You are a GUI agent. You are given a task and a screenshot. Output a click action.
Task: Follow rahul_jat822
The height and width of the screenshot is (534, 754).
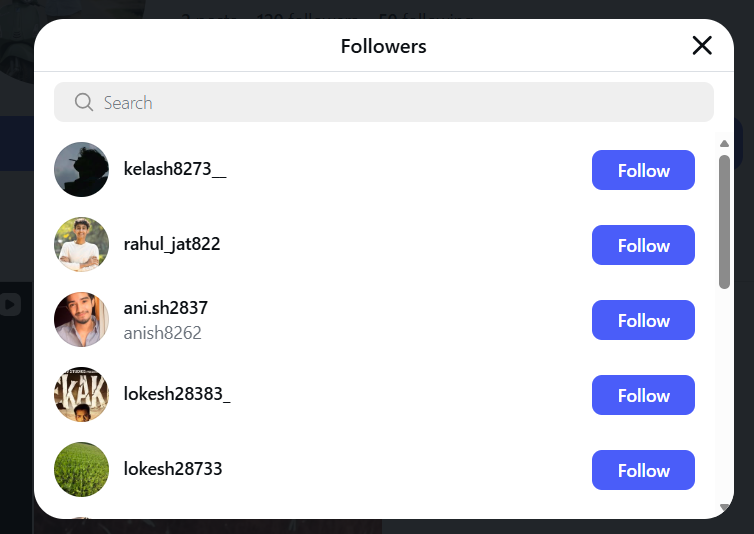(643, 245)
